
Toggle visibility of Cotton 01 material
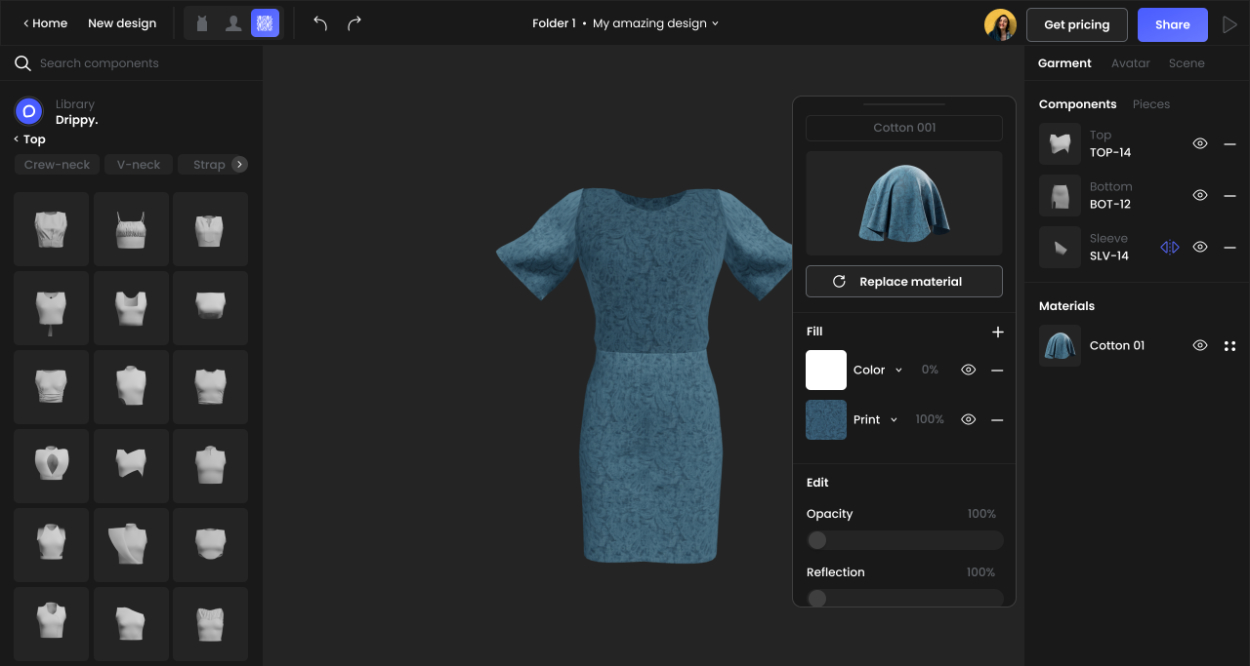coord(1200,346)
